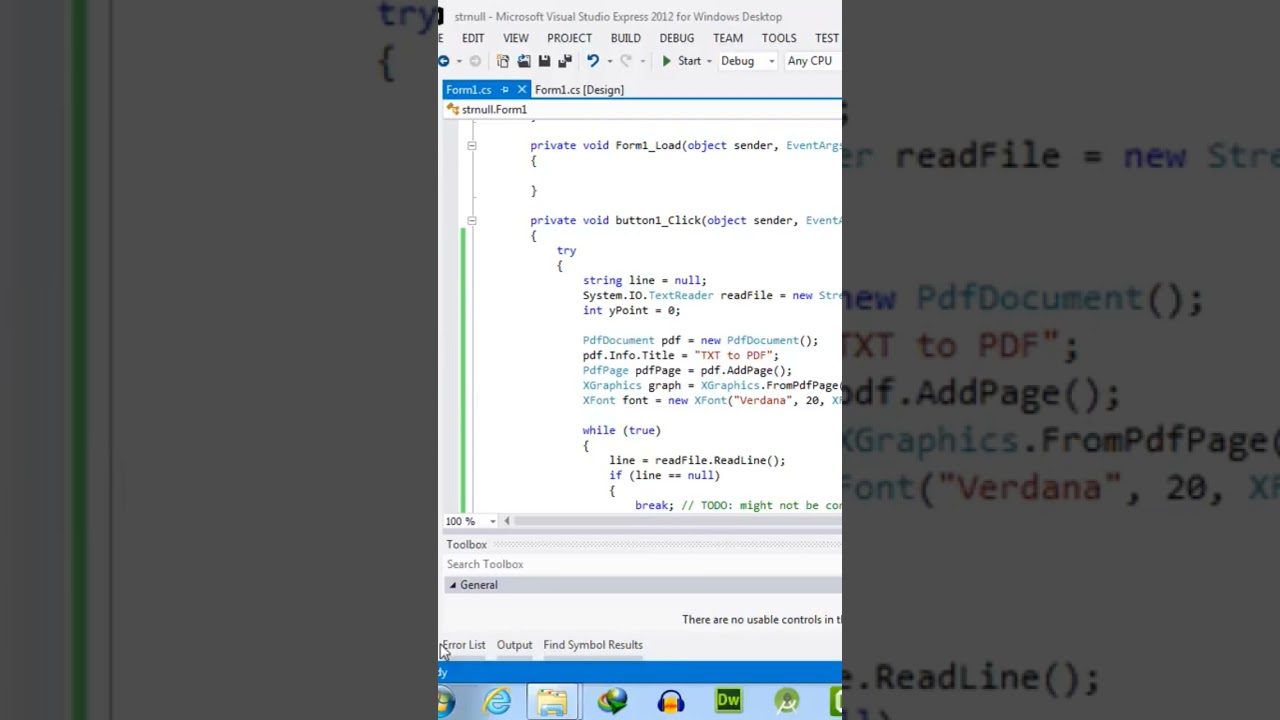Open Android Studio from the taskbar

pyautogui.click(x=787, y=702)
